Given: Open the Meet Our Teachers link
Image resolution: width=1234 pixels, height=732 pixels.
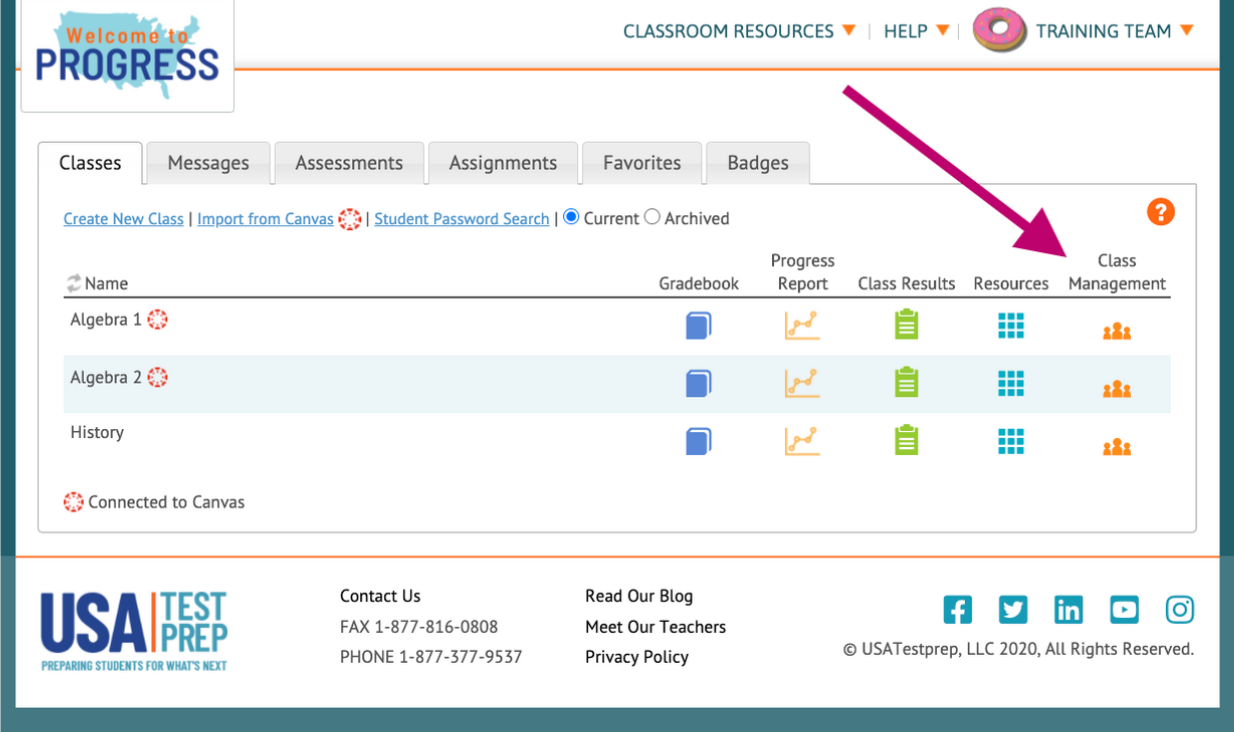Looking at the screenshot, I should (656, 627).
